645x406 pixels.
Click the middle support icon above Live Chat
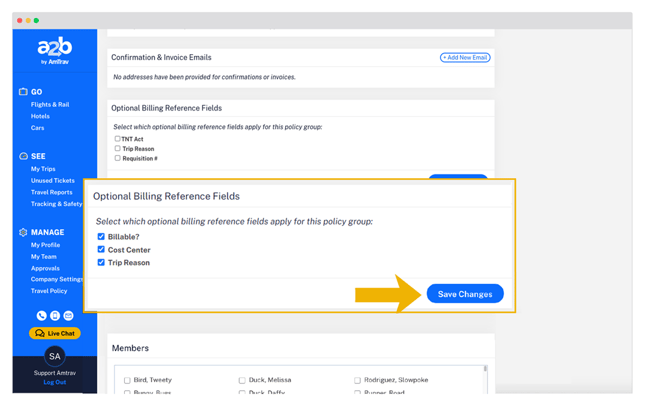[55, 316]
